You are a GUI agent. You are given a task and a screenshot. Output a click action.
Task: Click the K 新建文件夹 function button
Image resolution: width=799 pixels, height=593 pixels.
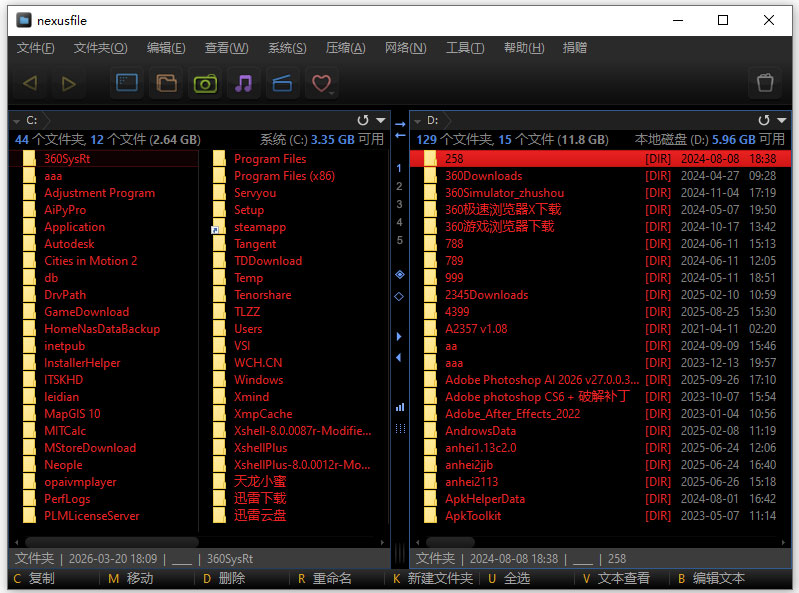[433, 578]
